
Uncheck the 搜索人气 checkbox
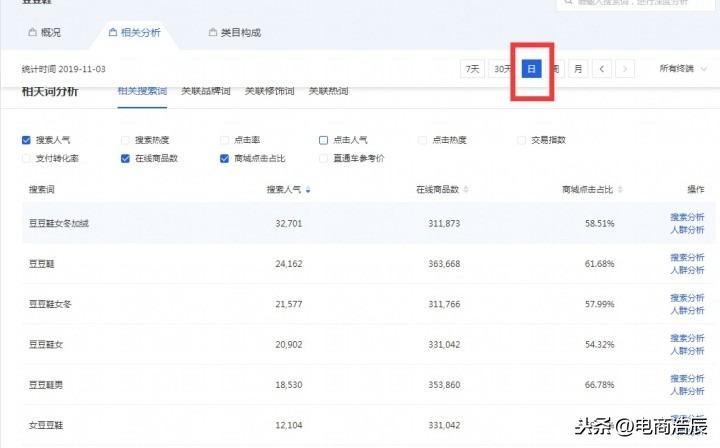[x=26, y=140]
